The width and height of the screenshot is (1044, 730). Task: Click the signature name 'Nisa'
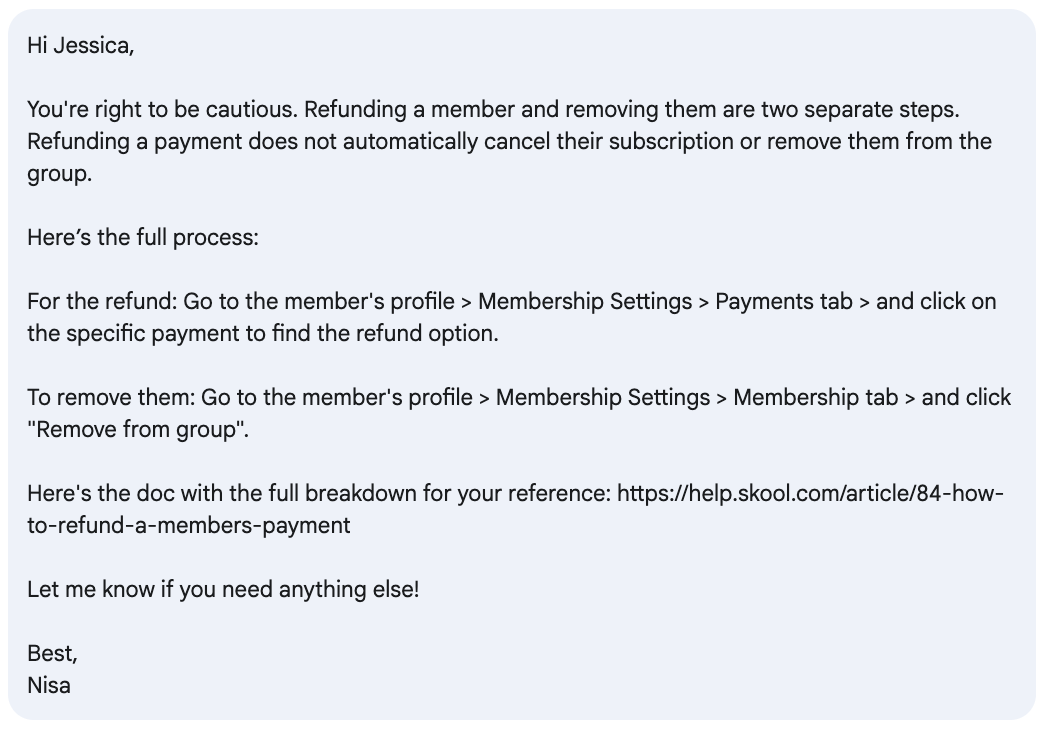[49, 685]
